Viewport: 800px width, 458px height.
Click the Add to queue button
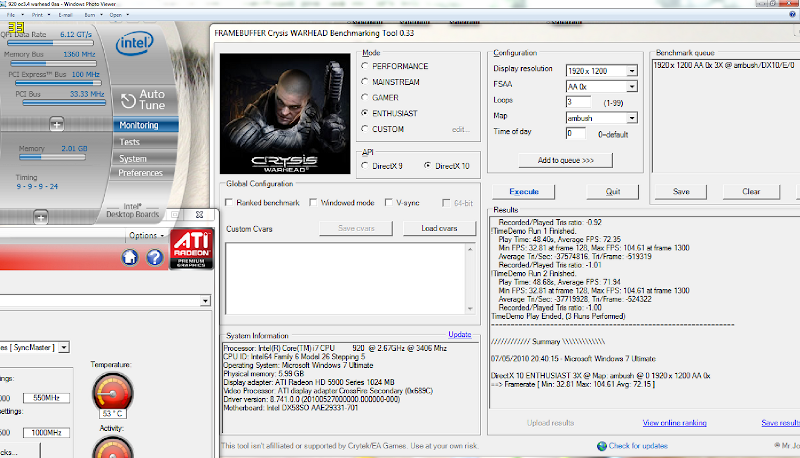pyautogui.click(x=565, y=160)
